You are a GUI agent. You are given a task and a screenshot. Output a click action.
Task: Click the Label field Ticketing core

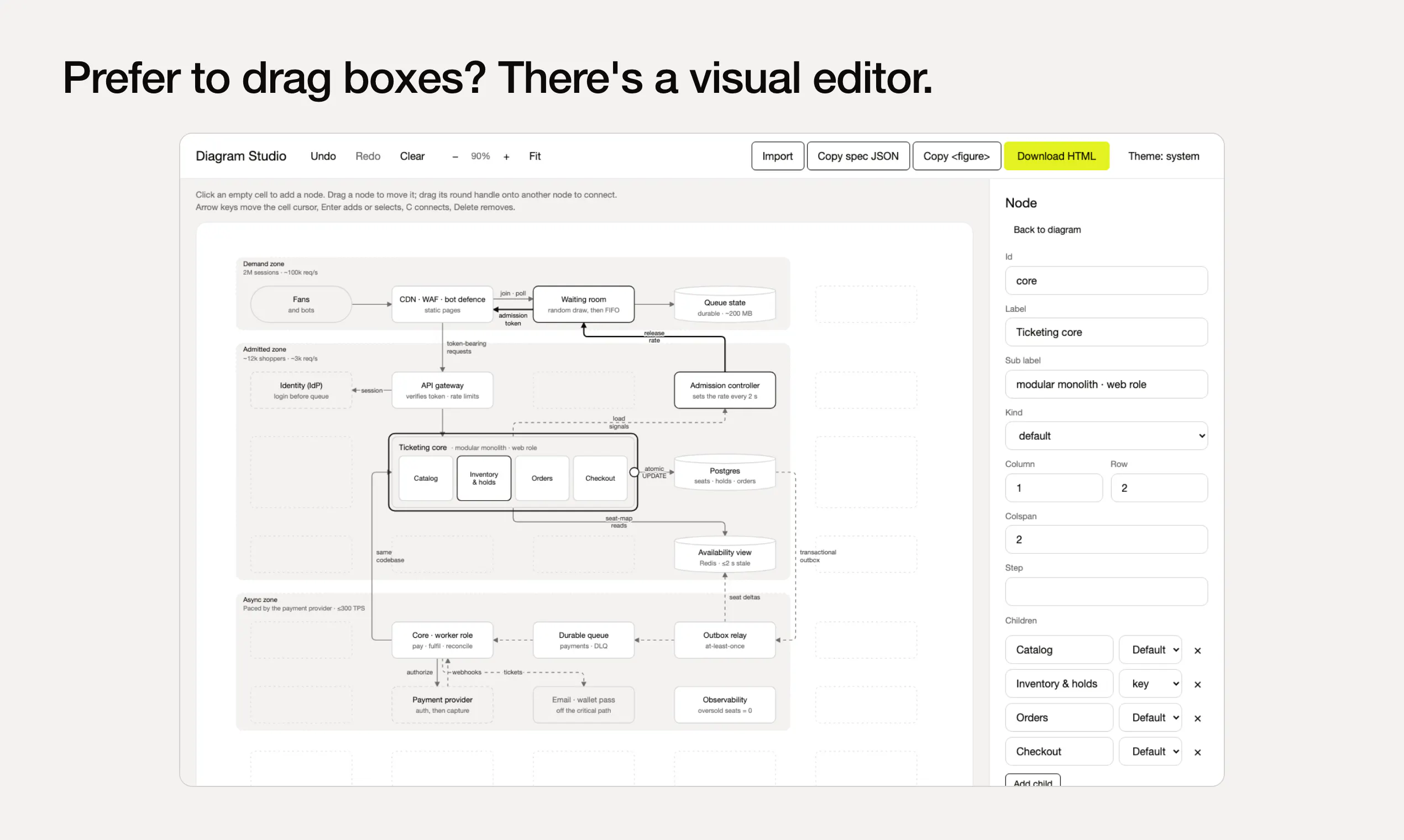point(1106,332)
